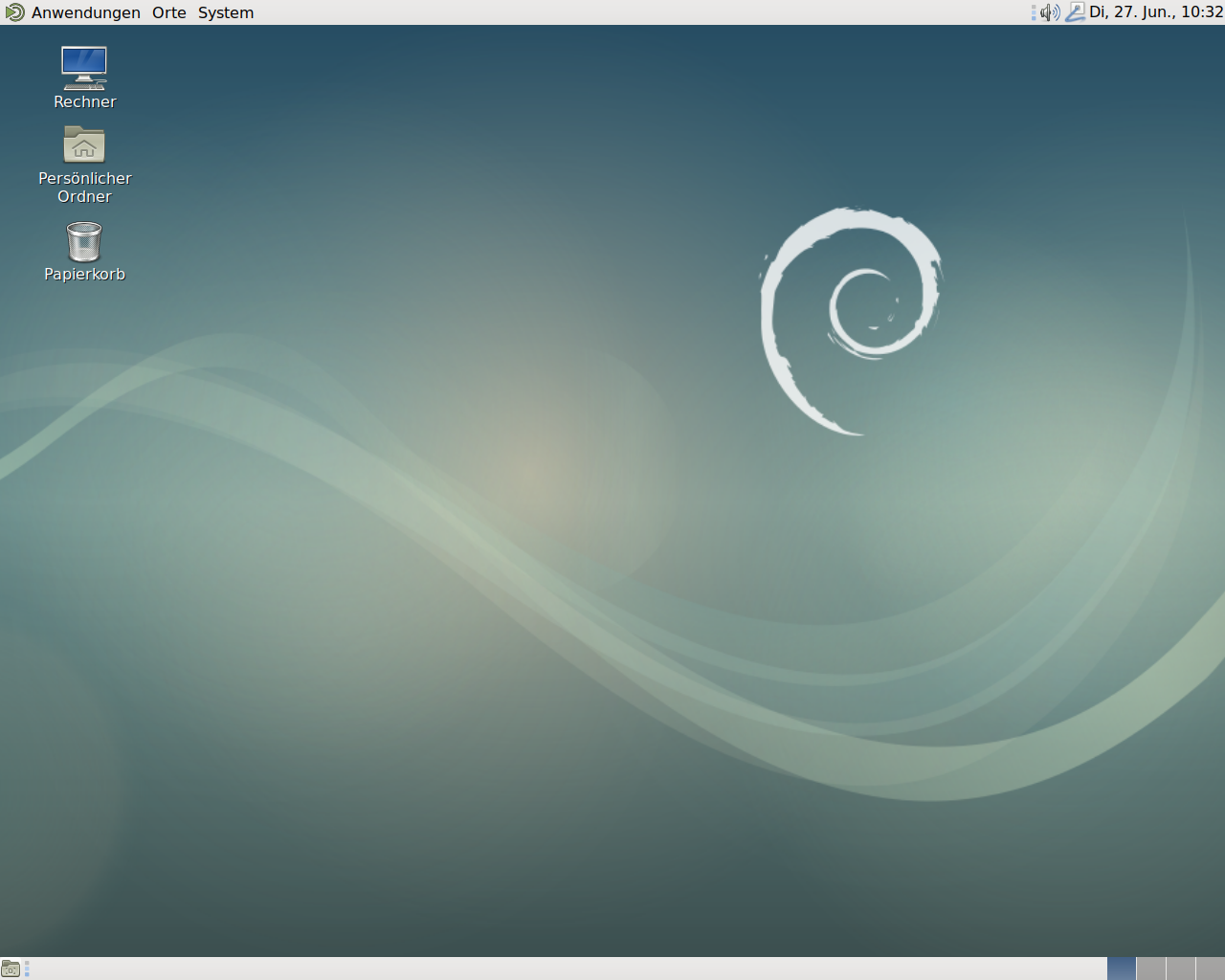The image size is (1225, 980).
Task: Switch to the first highlighted workspace
Action: click(x=1121, y=969)
